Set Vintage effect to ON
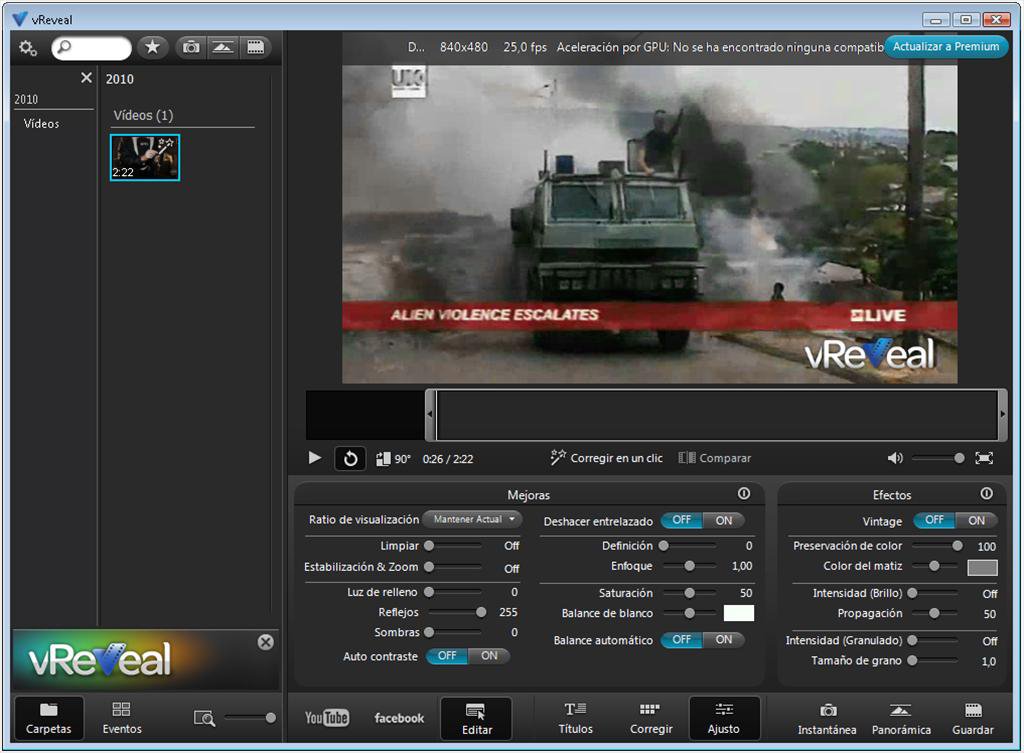Viewport: 1024px width, 753px height. [976, 521]
